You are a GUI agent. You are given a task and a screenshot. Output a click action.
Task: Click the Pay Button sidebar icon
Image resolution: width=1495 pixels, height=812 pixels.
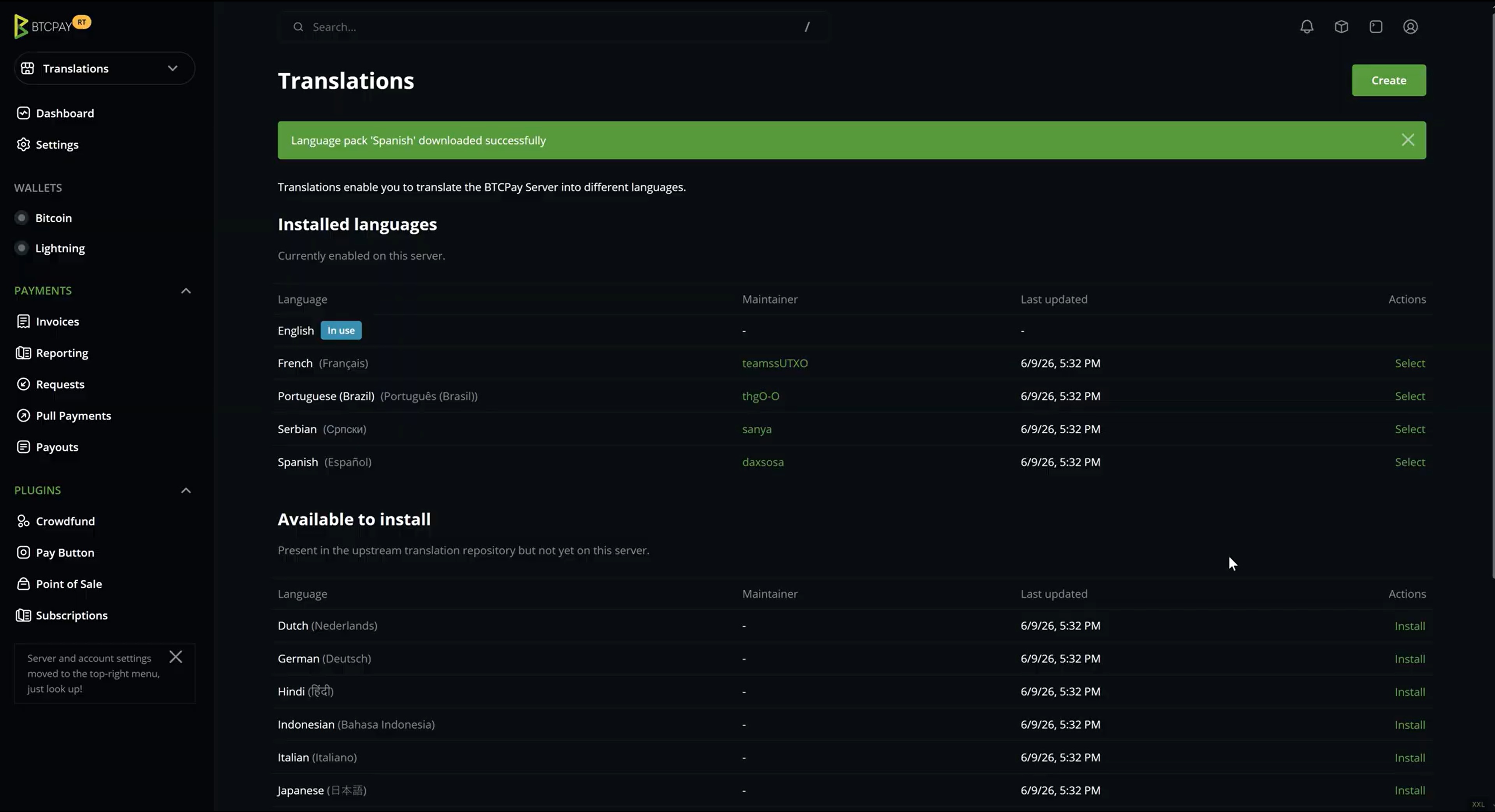point(23,552)
